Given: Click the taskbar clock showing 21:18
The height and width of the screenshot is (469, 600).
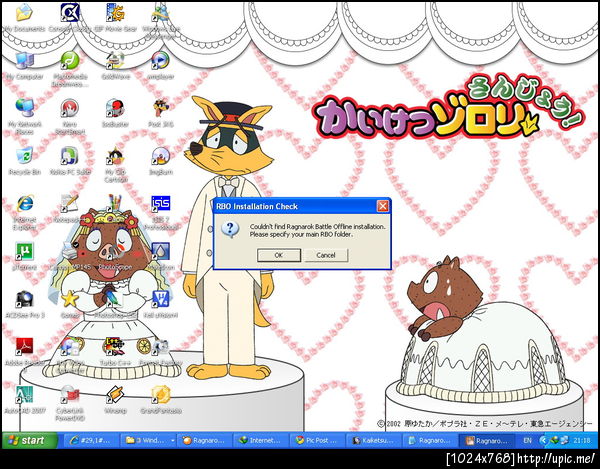Looking at the screenshot, I should pos(582,441).
